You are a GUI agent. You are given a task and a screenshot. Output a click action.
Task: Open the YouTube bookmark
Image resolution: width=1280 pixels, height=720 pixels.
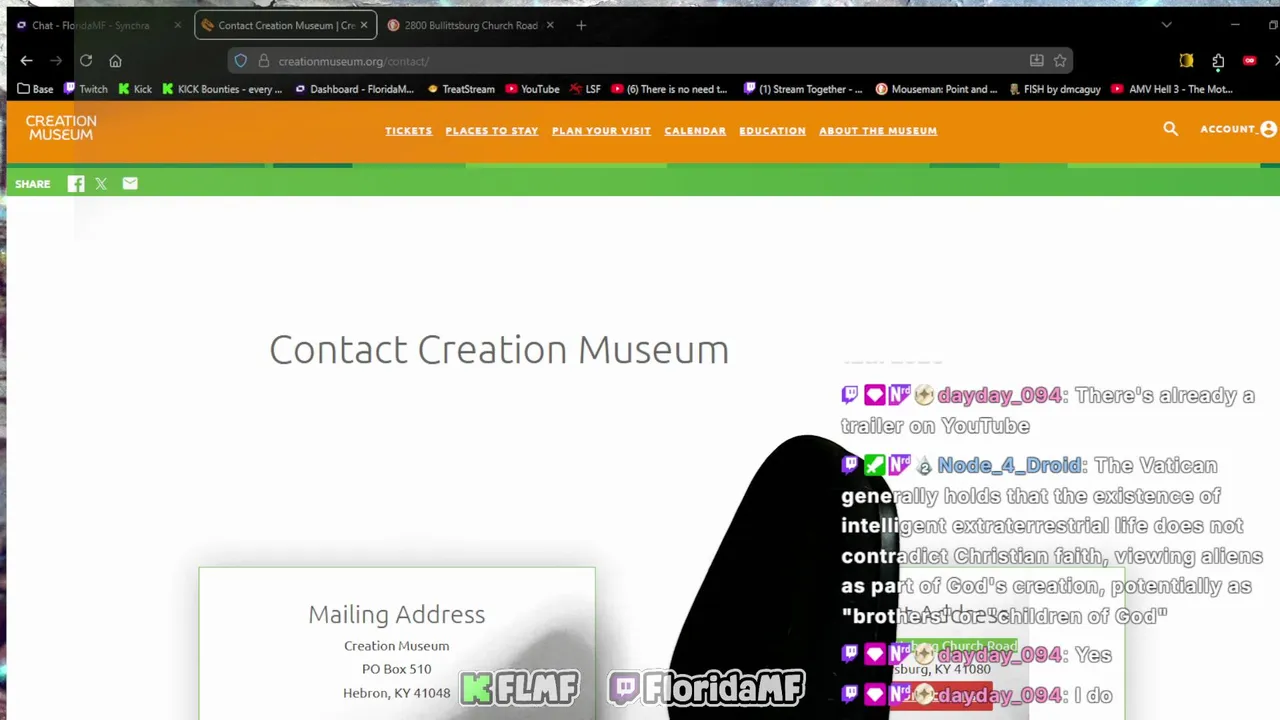point(532,89)
